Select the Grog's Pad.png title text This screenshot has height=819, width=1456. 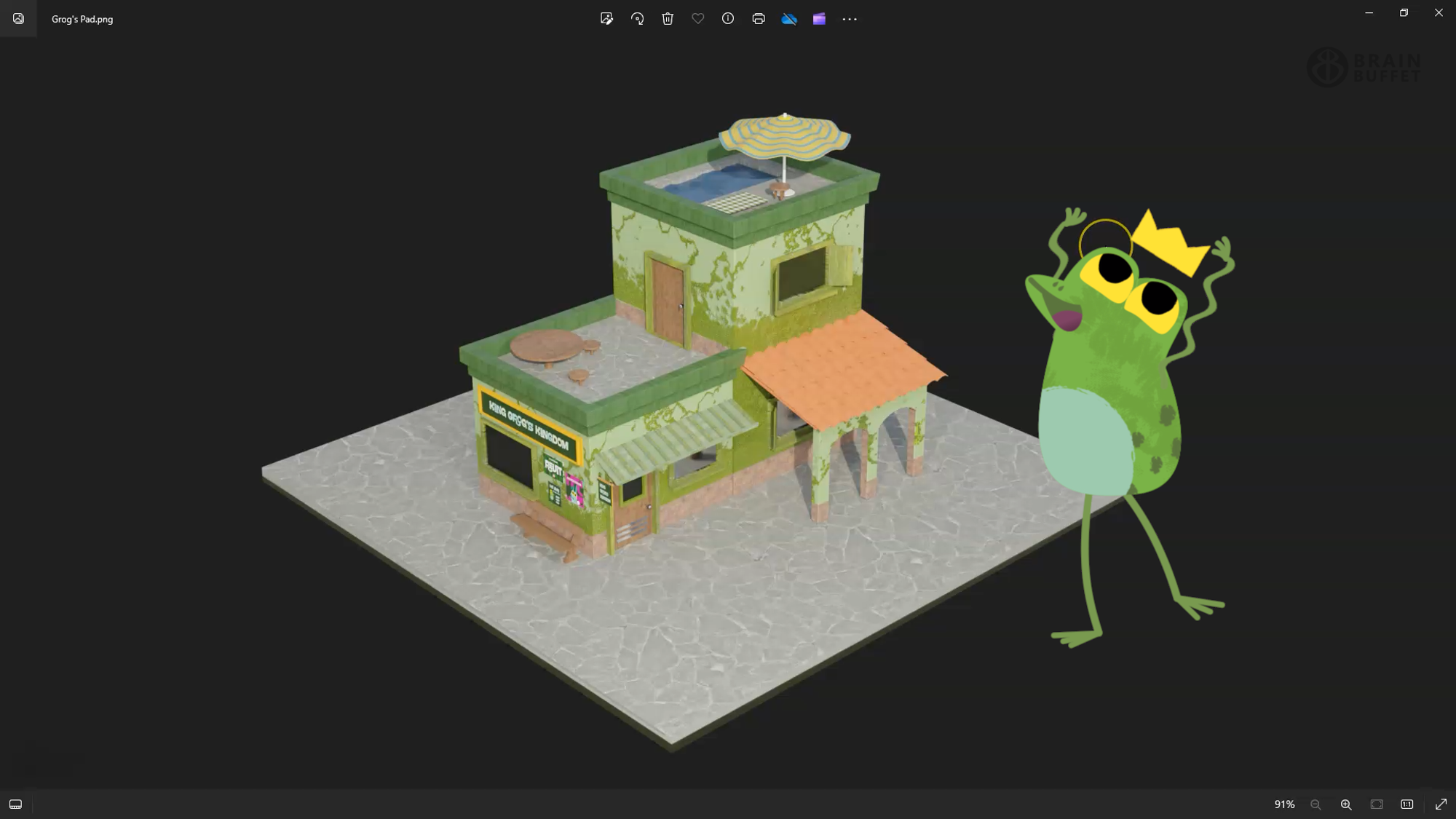click(x=82, y=19)
